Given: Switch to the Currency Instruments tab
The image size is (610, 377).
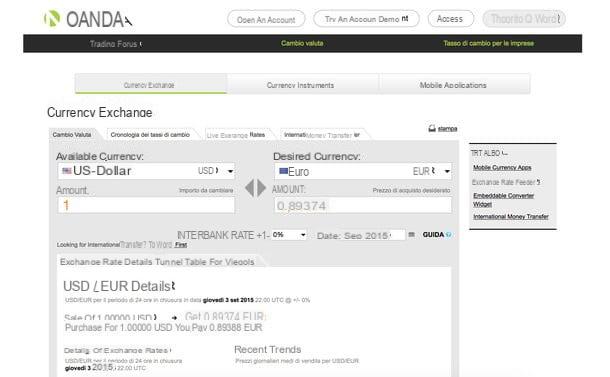Looking at the screenshot, I should (x=302, y=84).
